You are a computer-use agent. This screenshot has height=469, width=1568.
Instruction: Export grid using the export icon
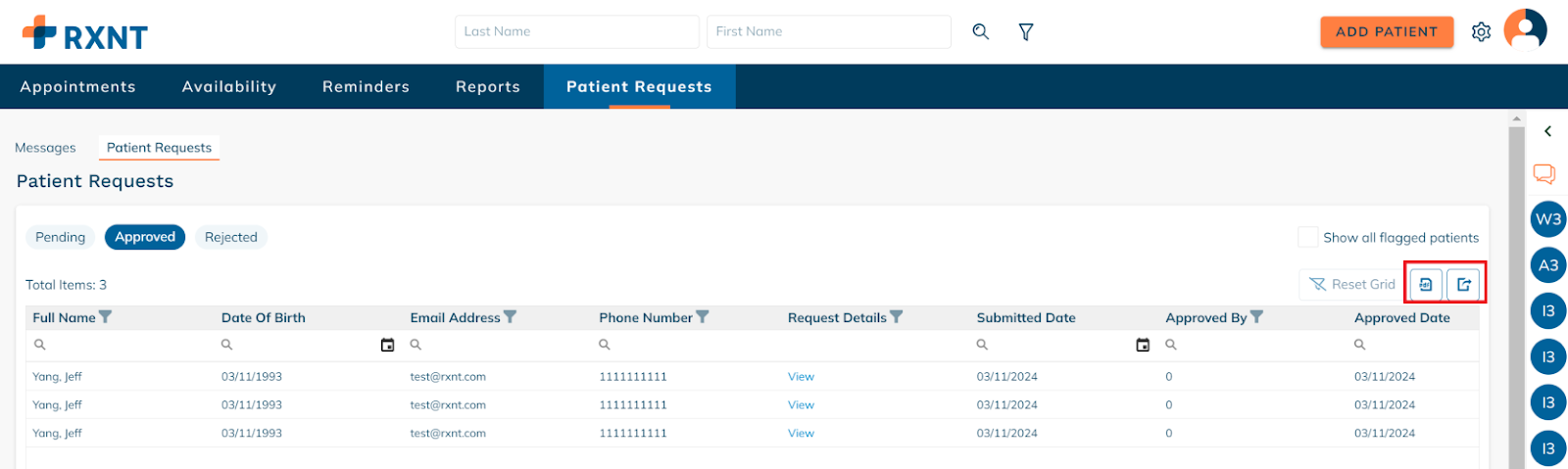[1463, 284]
